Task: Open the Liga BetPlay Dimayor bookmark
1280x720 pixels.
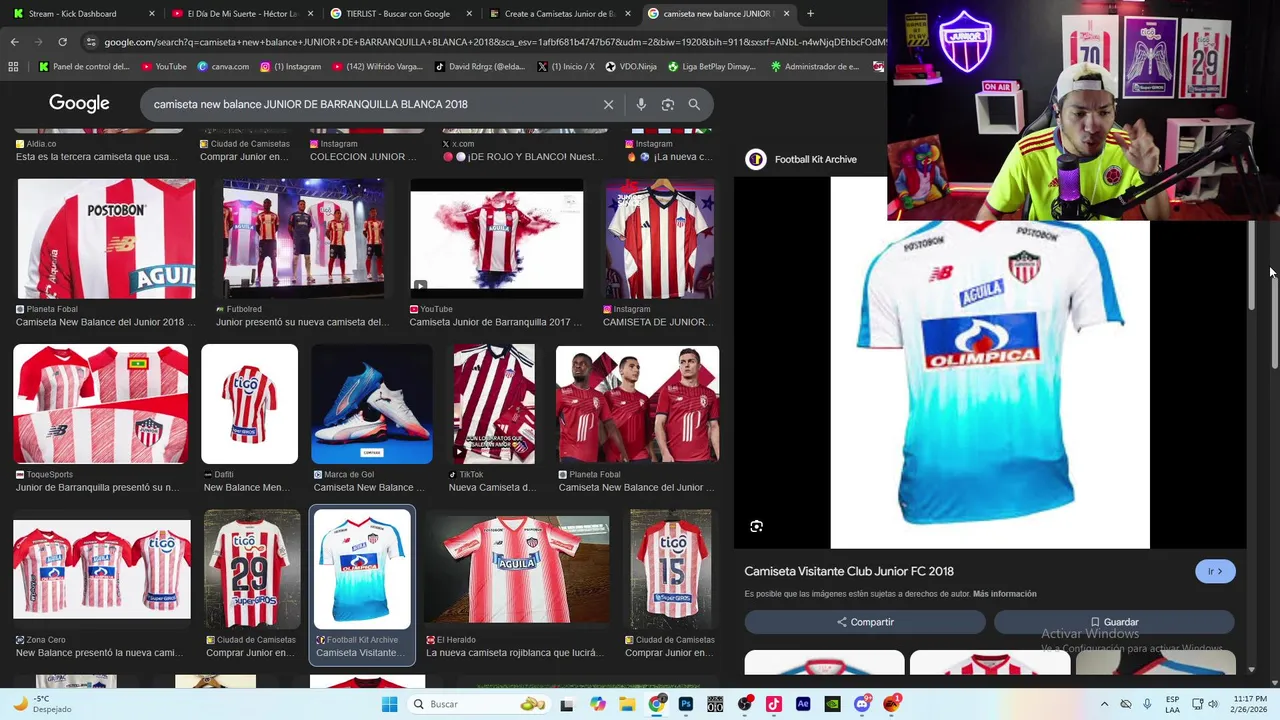Action: click(711, 67)
